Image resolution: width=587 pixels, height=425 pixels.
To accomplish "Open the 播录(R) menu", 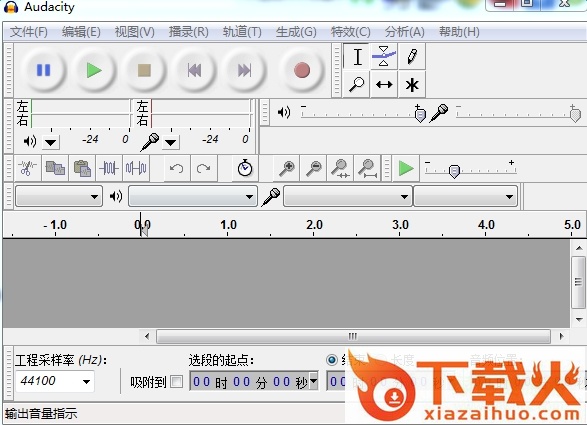I will [188, 32].
